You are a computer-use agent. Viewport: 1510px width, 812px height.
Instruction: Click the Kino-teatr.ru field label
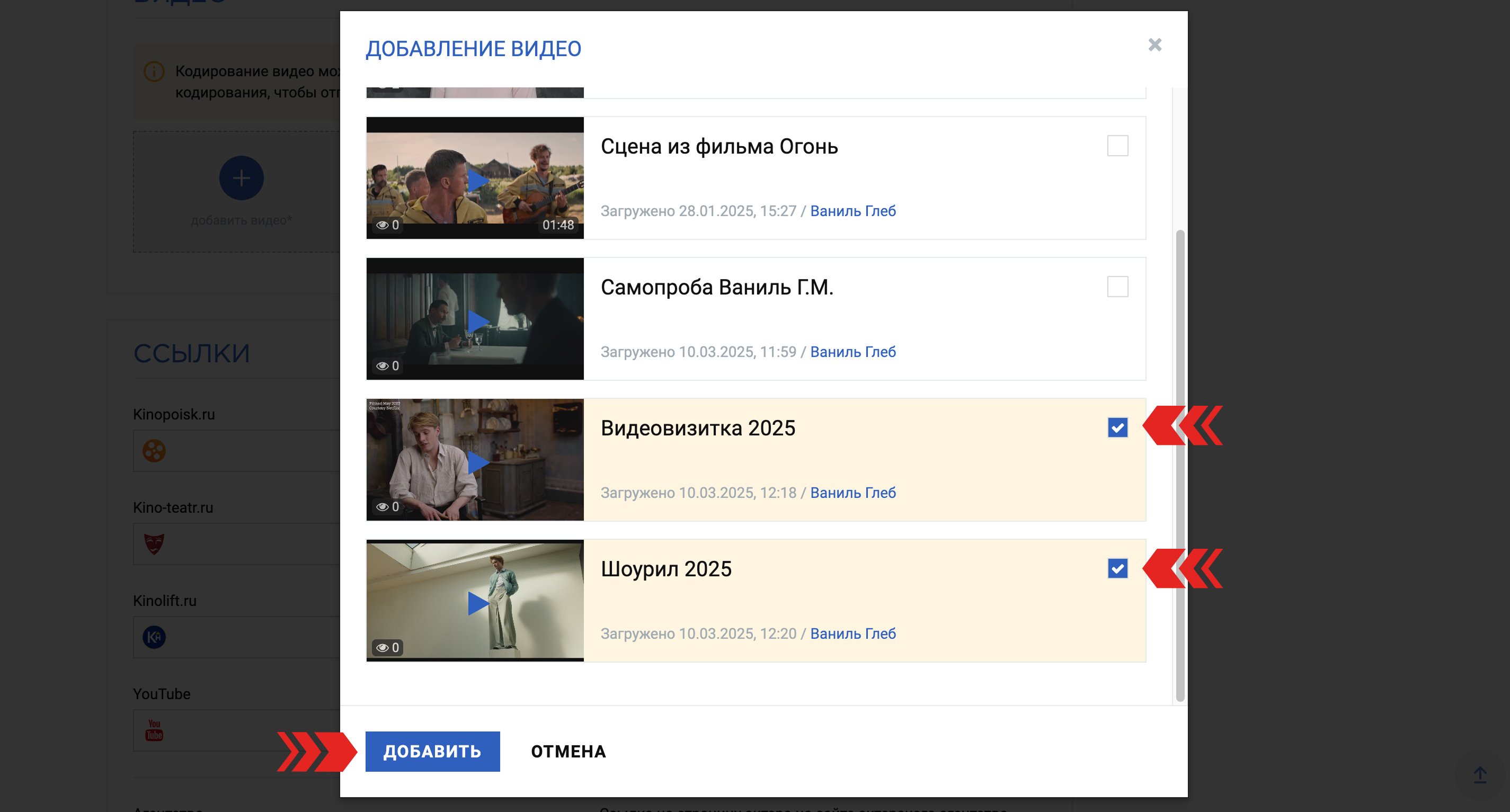[x=173, y=507]
